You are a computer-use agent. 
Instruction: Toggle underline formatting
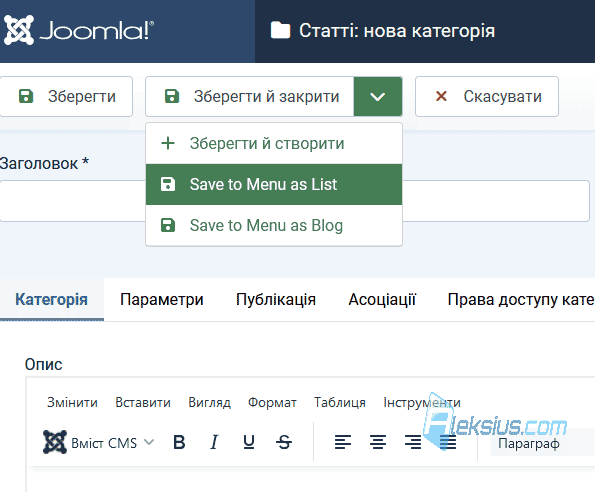(x=249, y=442)
